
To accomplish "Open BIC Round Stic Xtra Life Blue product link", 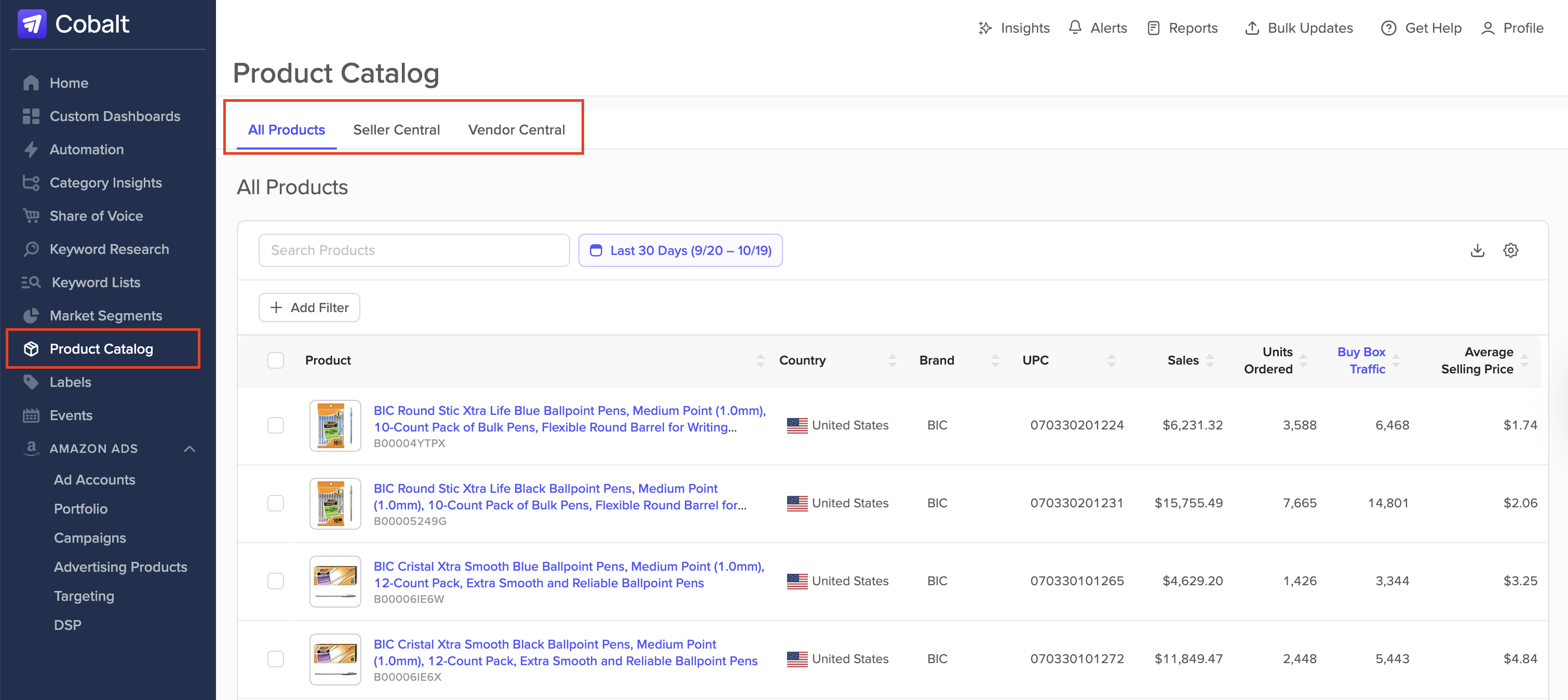I will click(569, 419).
